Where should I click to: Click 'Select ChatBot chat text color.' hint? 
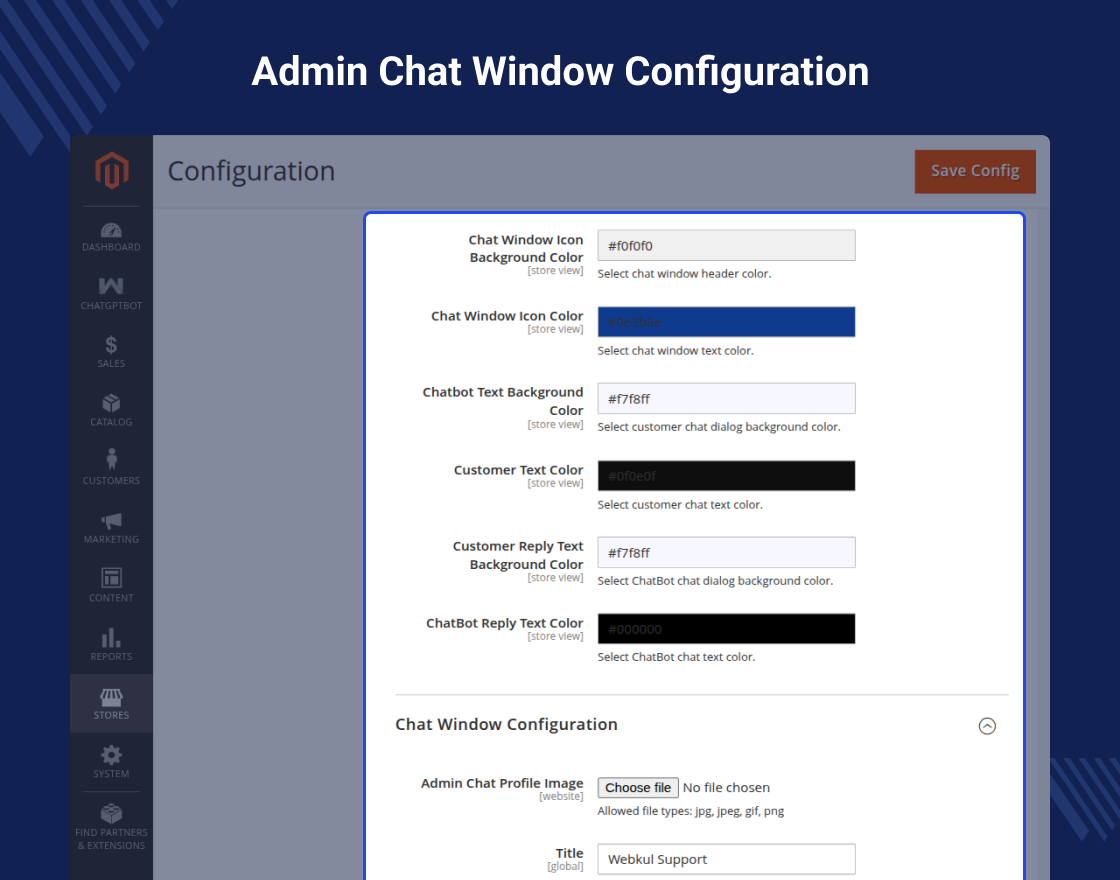click(676, 656)
